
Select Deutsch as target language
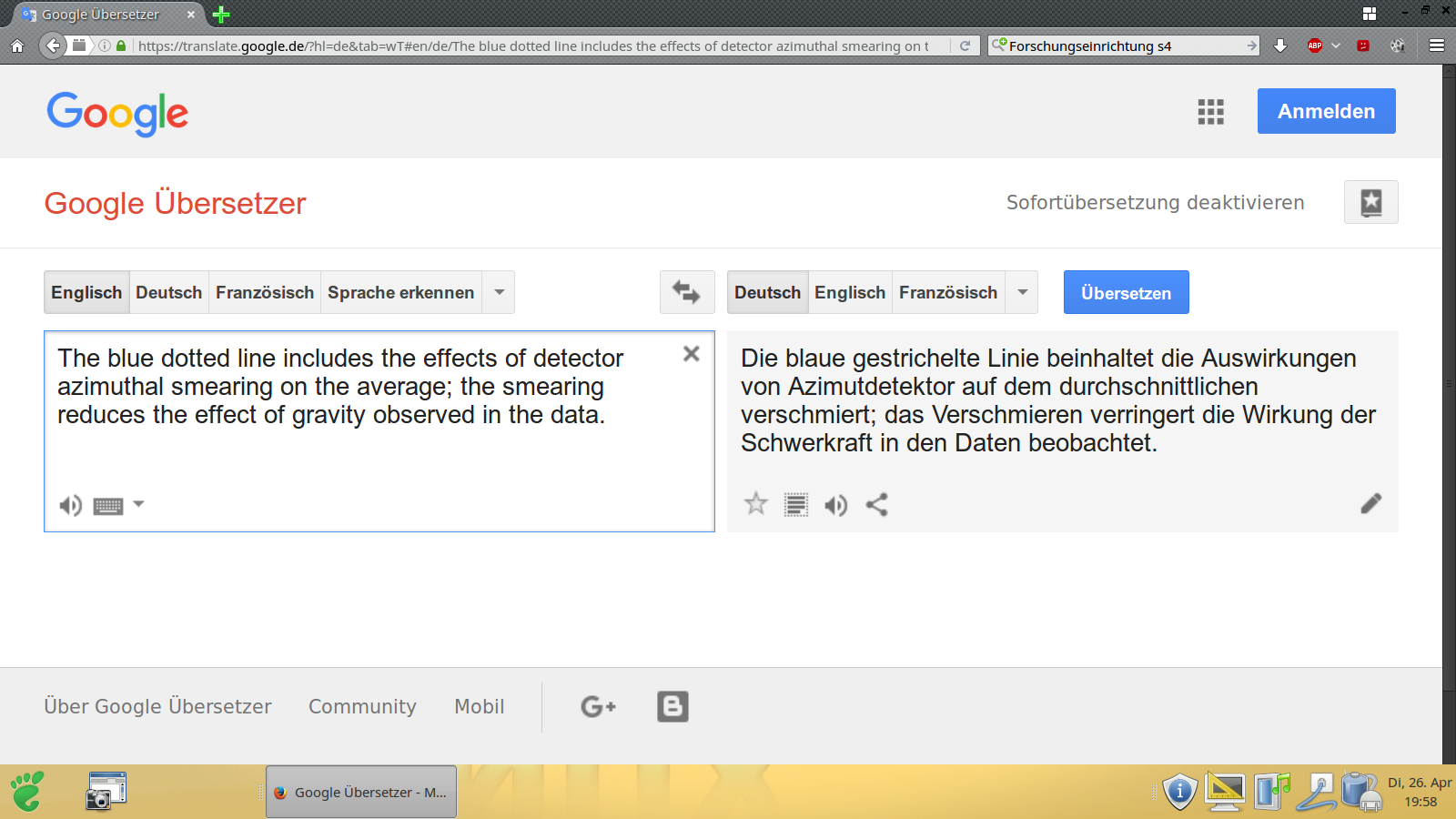(x=768, y=292)
